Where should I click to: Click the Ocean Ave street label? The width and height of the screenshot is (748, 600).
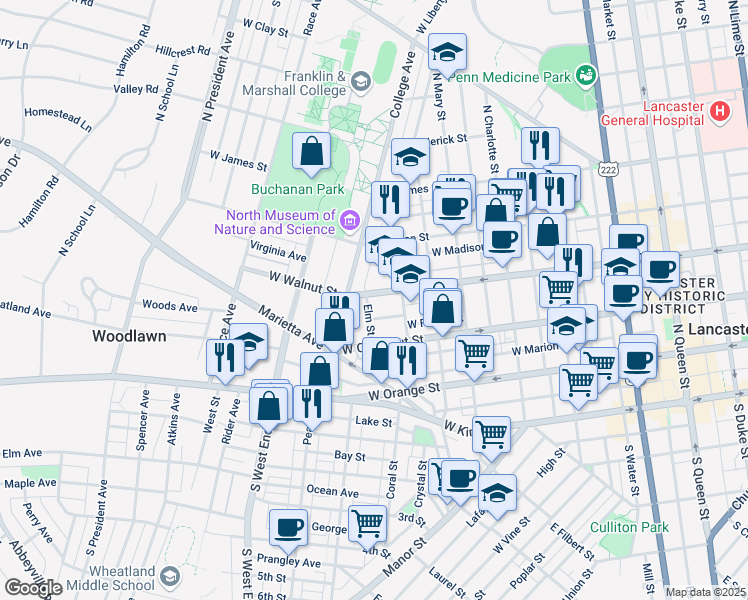332,491
